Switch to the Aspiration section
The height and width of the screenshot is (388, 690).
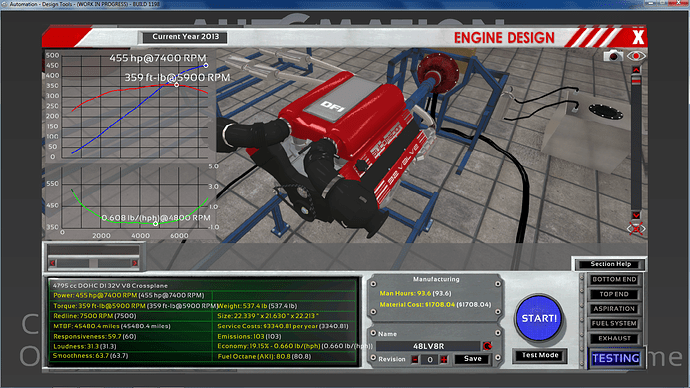tap(614, 309)
